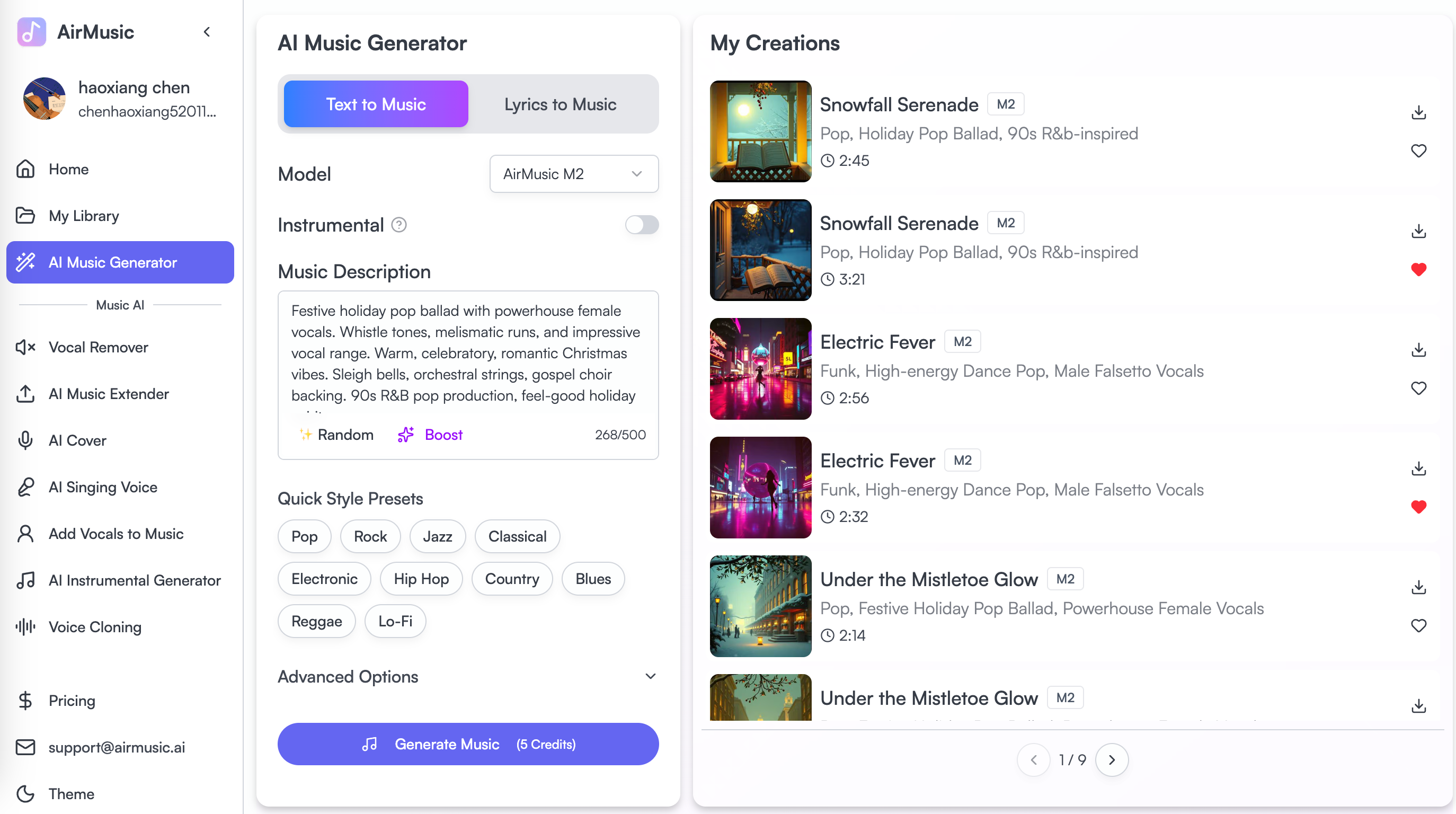The width and height of the screenshot is (1456, 814).
Task: Collapse the sidebar with the chevron arrow
Action: [206, 32]
